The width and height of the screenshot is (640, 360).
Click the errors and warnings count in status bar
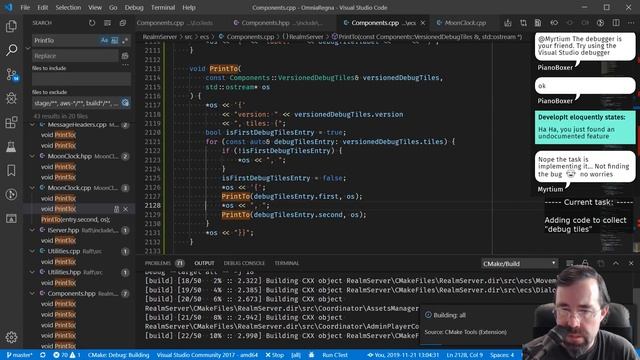coord(67,355)
